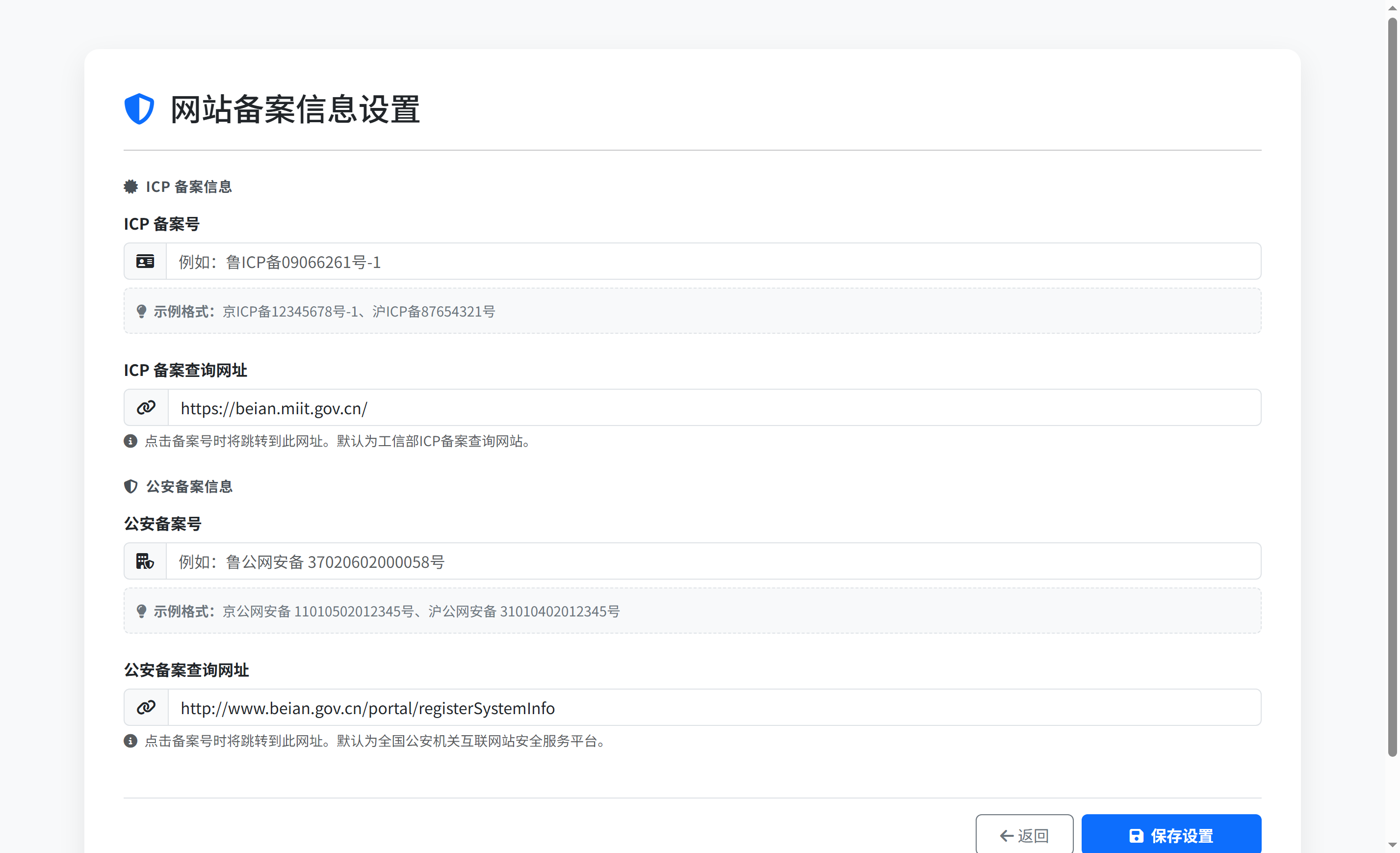
Task: Click the lightbulb icon in 公安 示例格式 tip
Action: pos(141,611)
